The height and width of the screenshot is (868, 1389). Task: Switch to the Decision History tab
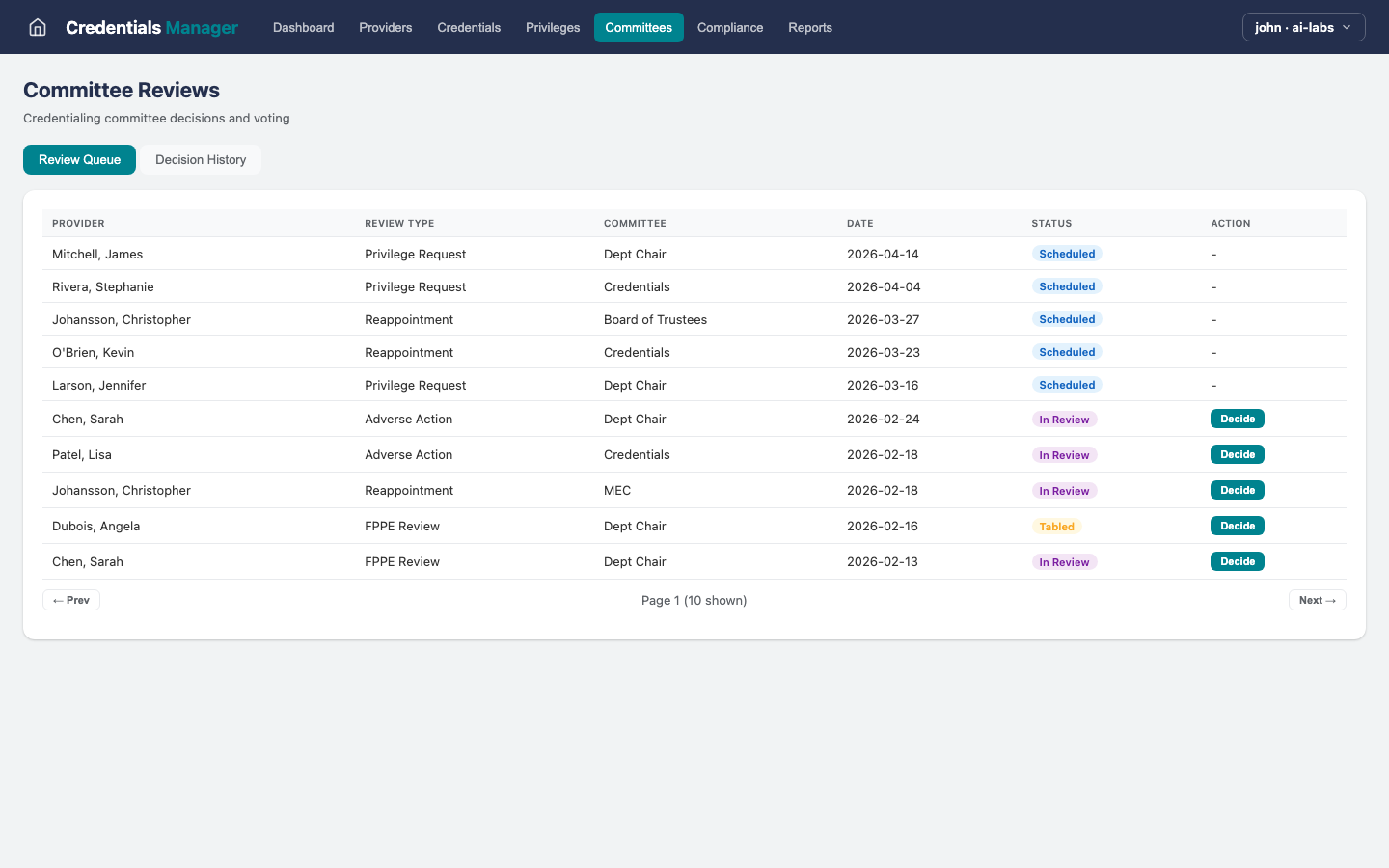201,159
